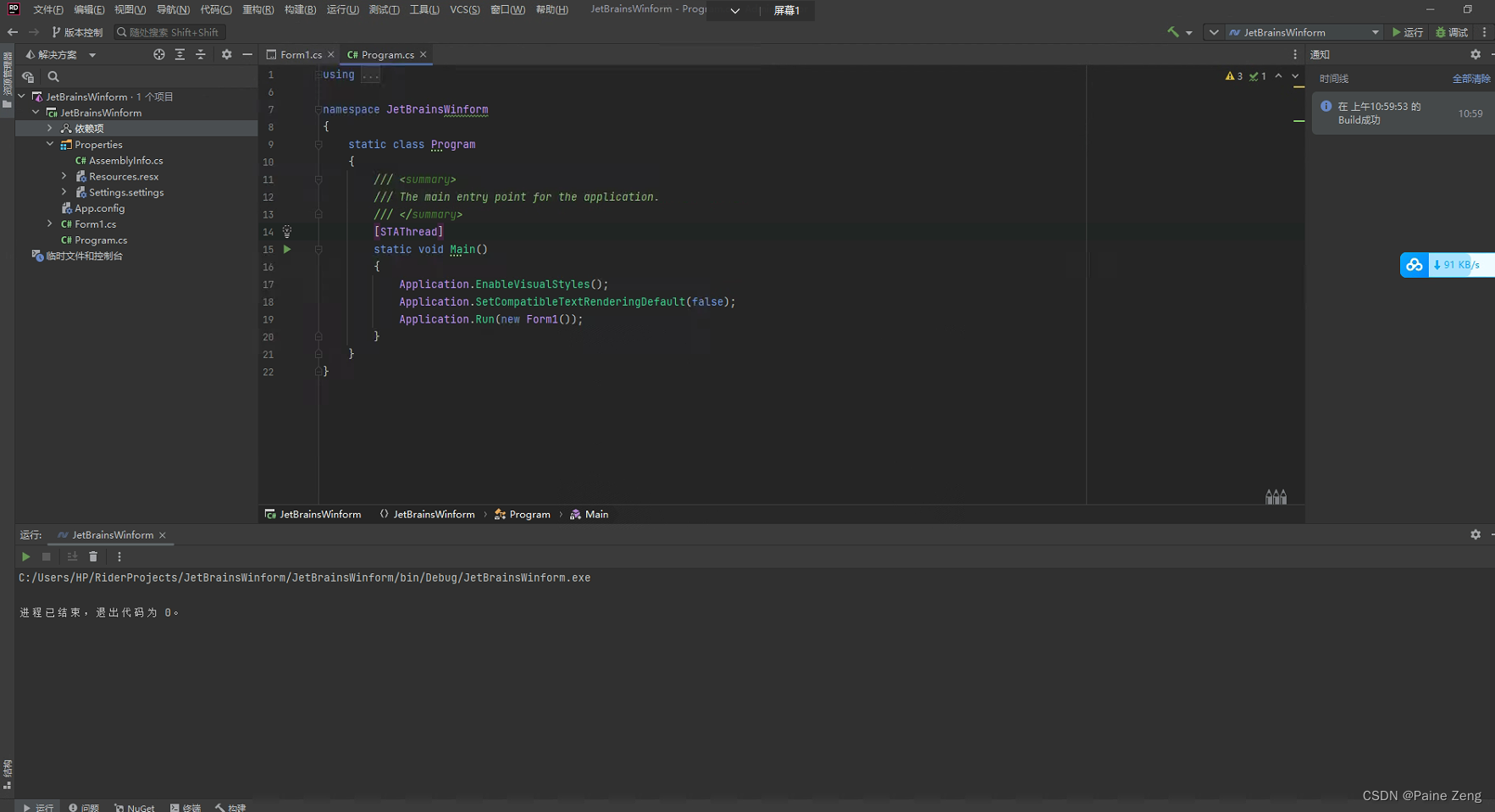Build the project with the green hammer icon
1495x812 pixels.
(x=1173, y=31)
